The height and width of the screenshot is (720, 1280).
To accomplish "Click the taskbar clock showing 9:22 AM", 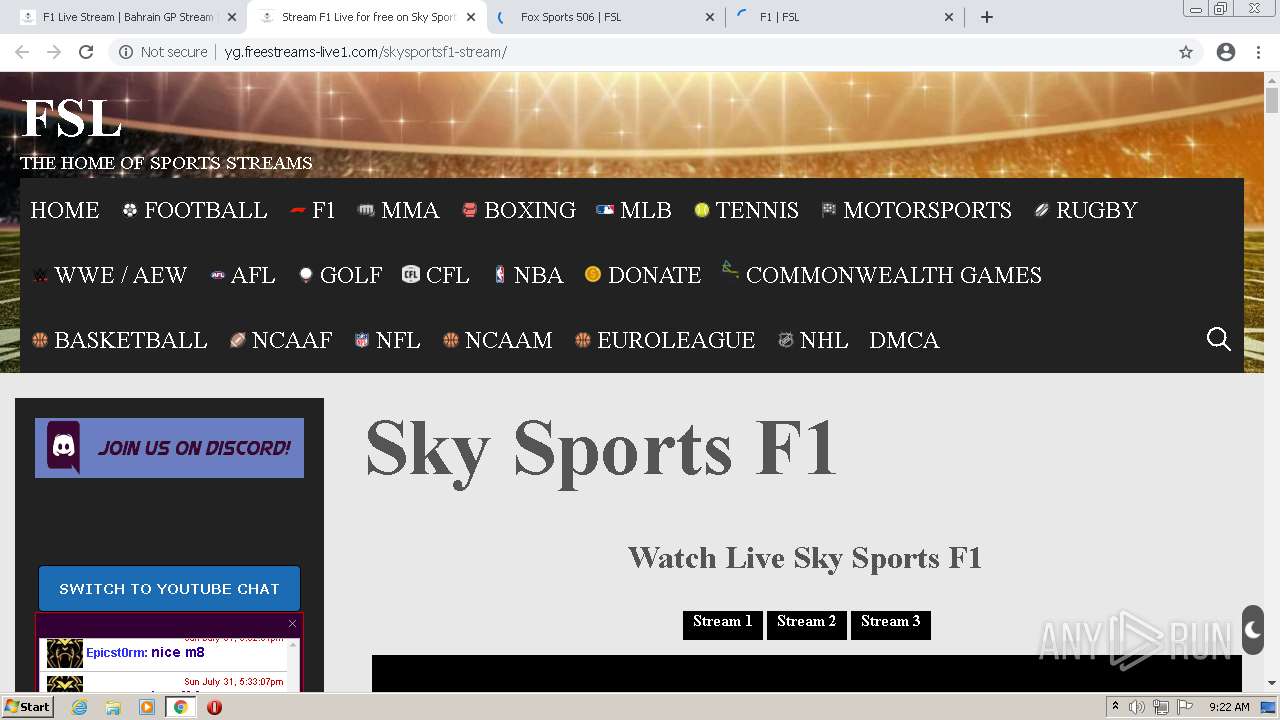I will [x=1229, y=707].
